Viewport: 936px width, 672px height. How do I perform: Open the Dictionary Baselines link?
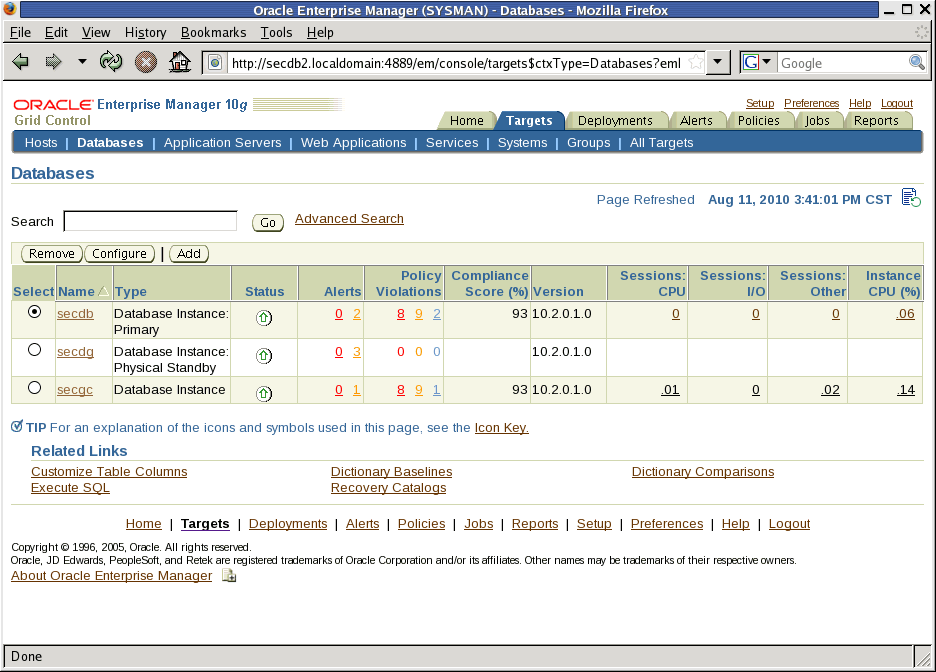click(392, 471)
